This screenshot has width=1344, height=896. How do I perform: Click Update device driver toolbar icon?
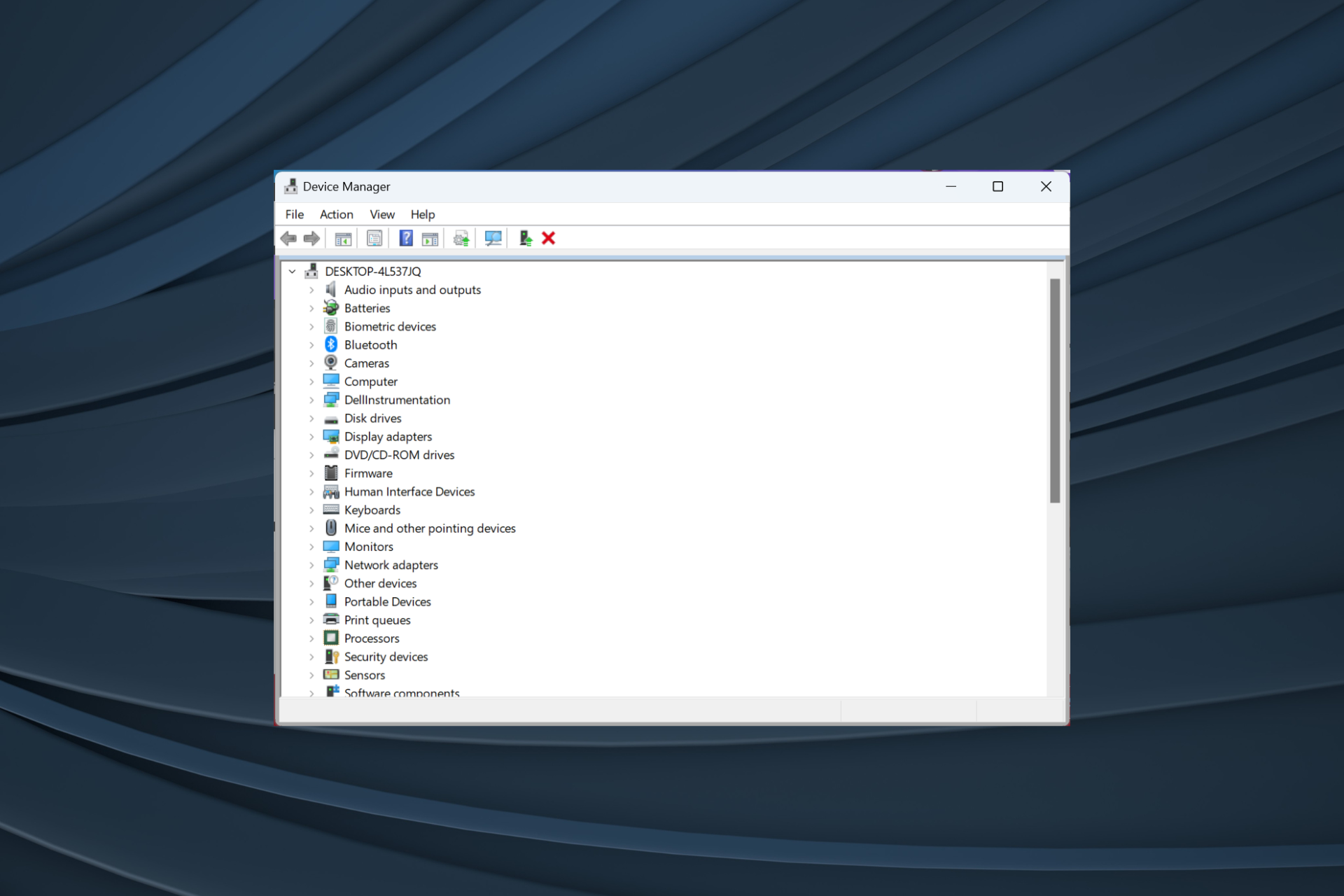tap(461, 239)
